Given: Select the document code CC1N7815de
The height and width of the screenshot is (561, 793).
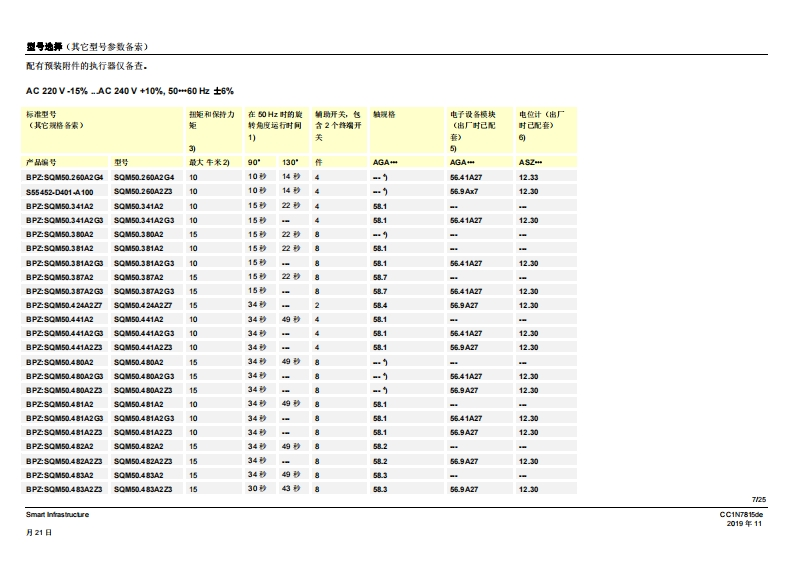Looking at the screenshot, I should pyautogui.click(x=741, y=515).
